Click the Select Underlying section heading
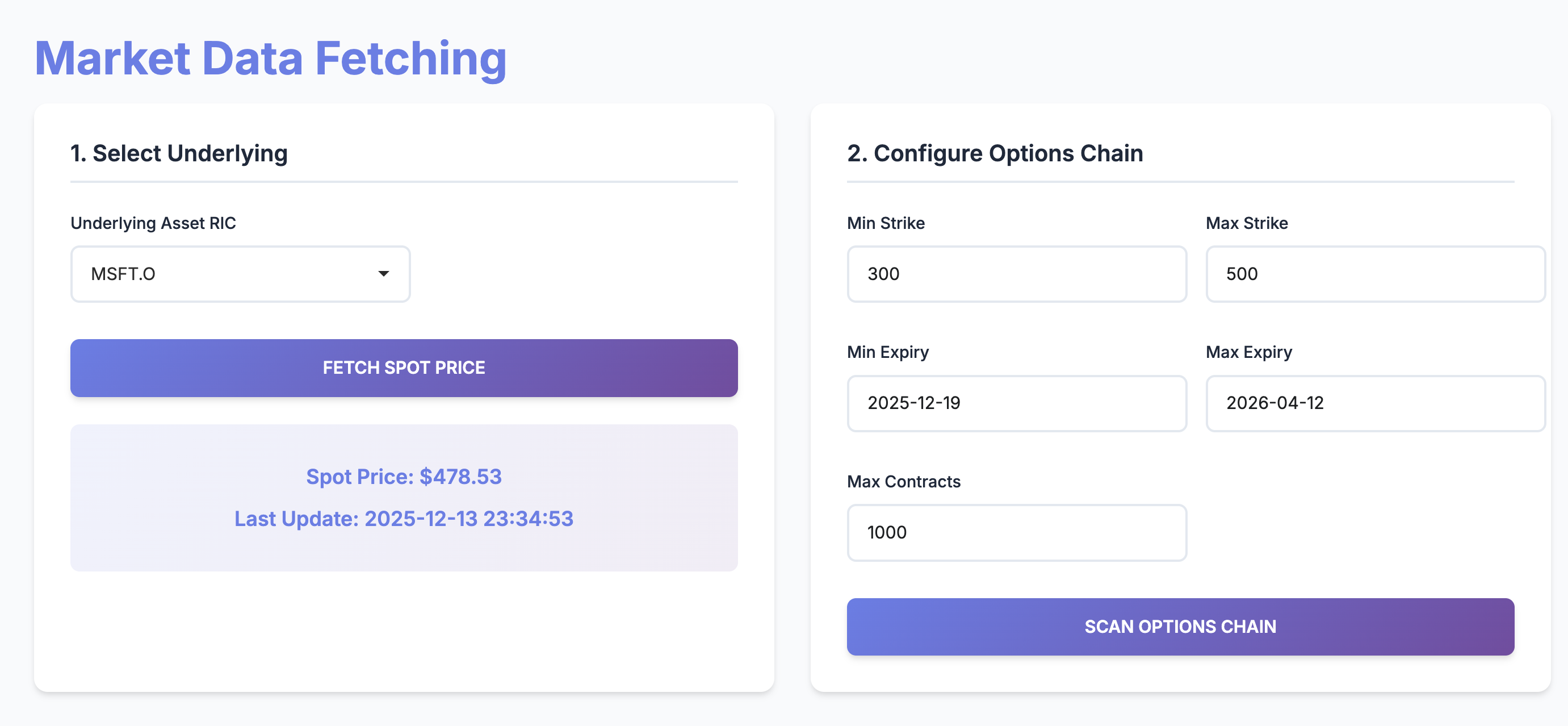The width and height of the screenshot is (1568, 726). click(179, 153)
